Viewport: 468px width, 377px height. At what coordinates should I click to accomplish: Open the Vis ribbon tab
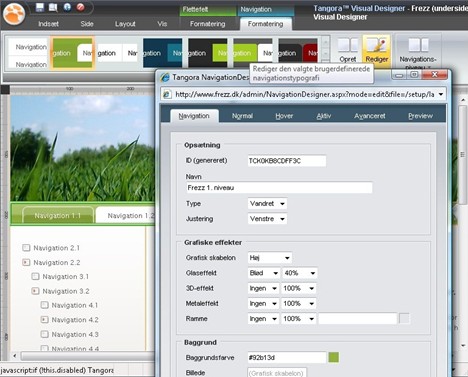(x=162, y=24)
